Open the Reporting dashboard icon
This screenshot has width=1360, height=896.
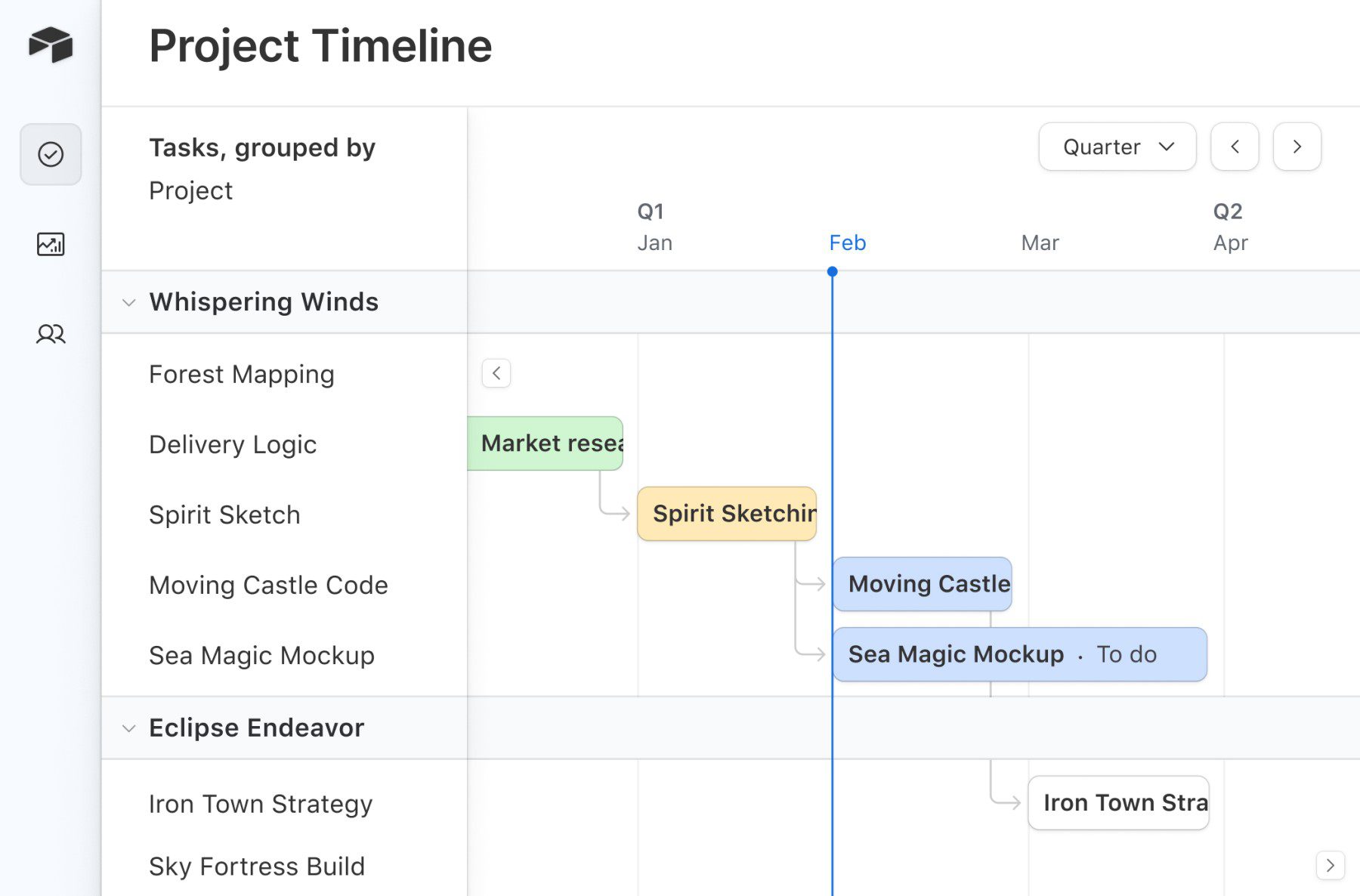click(x=50, y=244)
